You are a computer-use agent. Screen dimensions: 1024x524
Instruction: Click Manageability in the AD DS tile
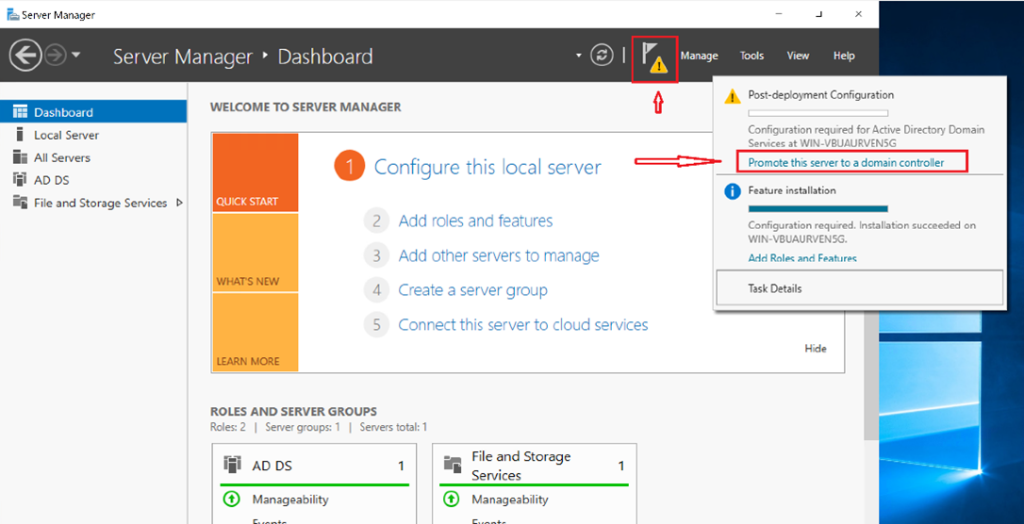(x=290, y=500)
